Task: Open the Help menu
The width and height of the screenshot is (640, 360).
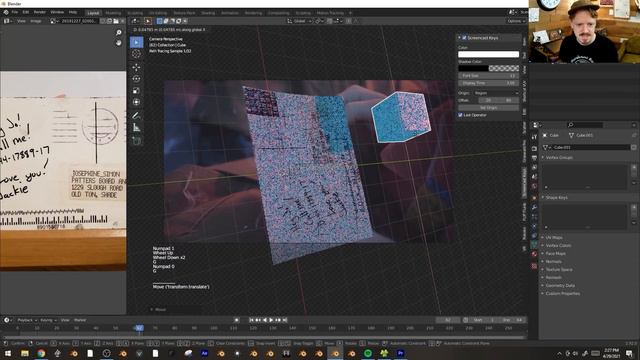Action: coord(73,12)
